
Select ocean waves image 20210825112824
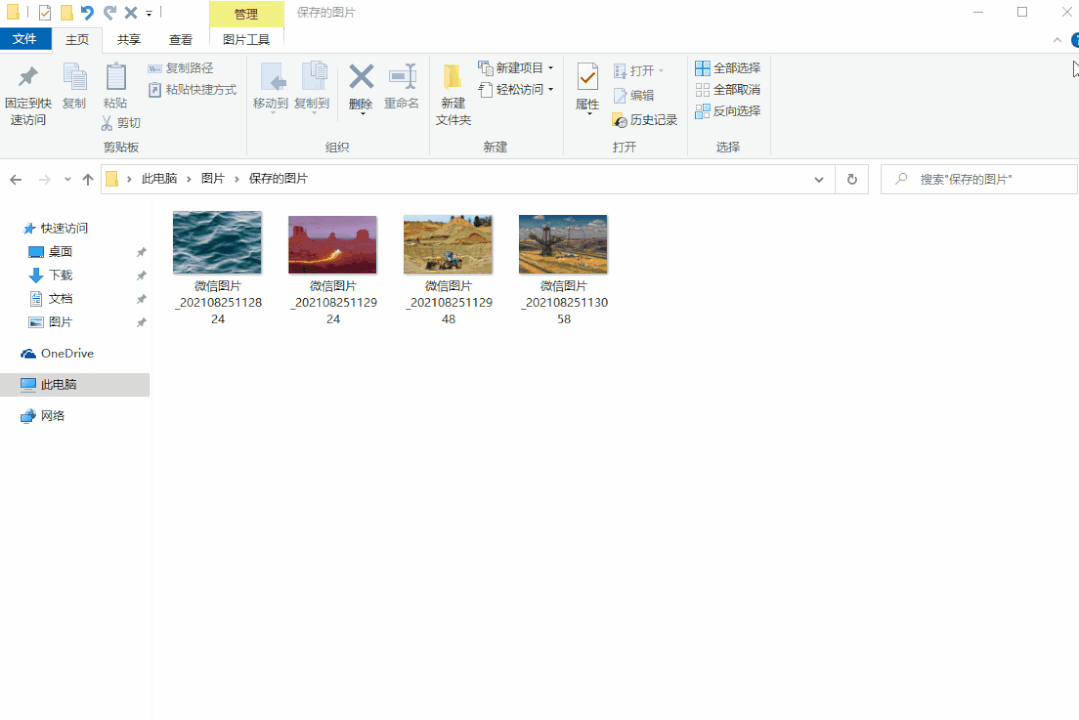(x=217, y=242)
